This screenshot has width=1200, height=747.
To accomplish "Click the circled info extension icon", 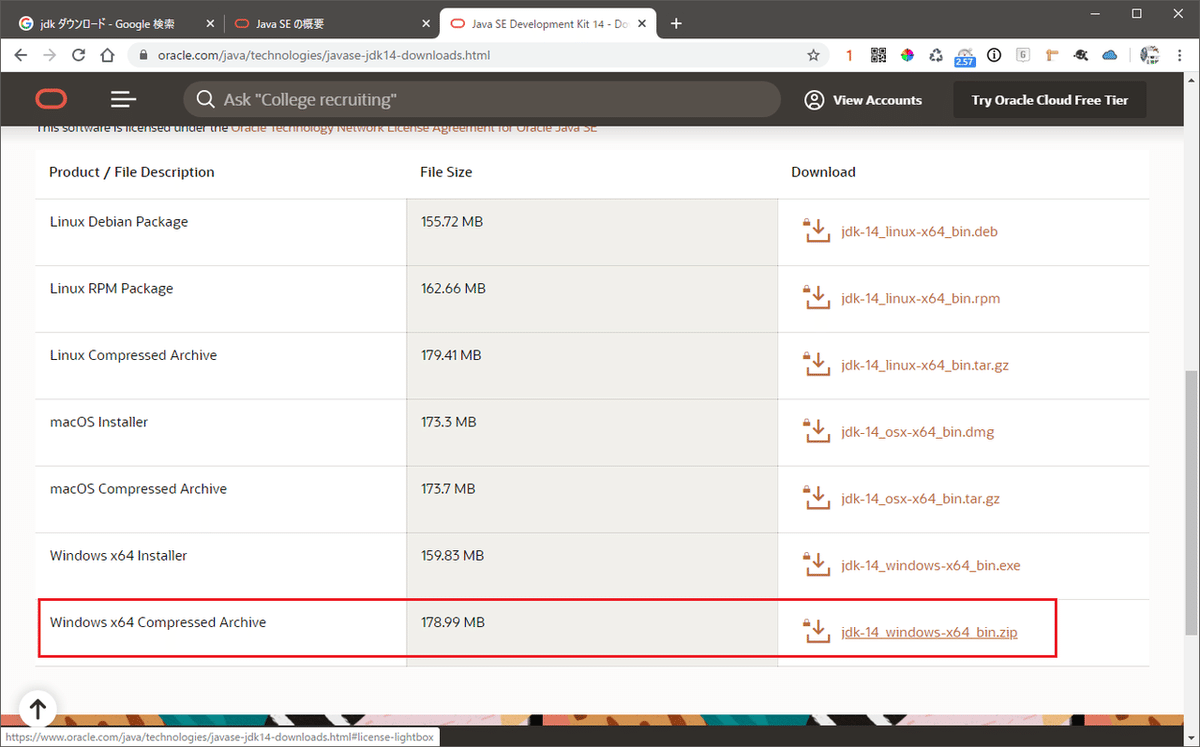I will (x=994, y=55).
